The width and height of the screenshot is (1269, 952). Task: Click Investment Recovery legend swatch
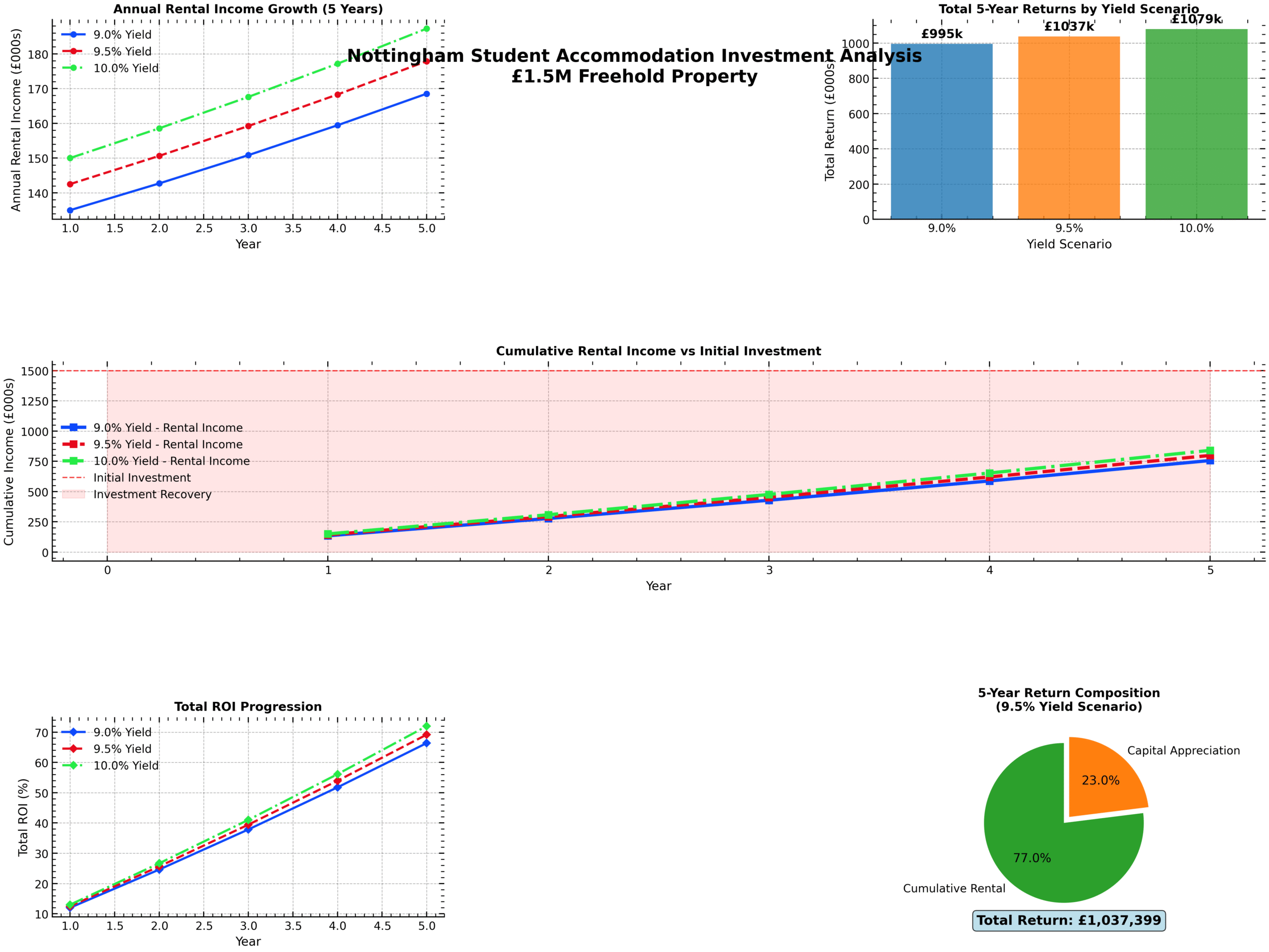tap(73, 495)
